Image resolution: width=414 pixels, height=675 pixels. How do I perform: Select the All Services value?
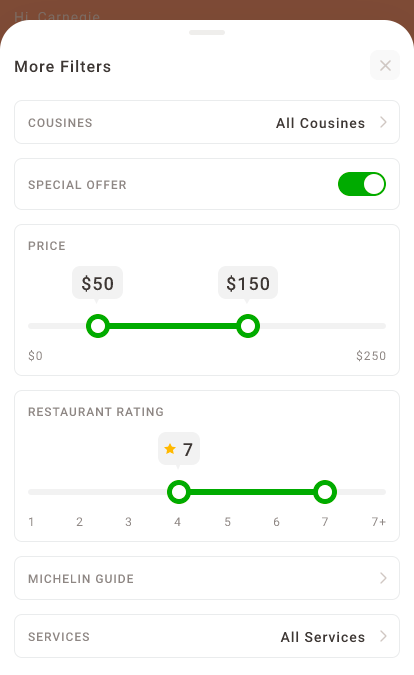pos(323,637)
